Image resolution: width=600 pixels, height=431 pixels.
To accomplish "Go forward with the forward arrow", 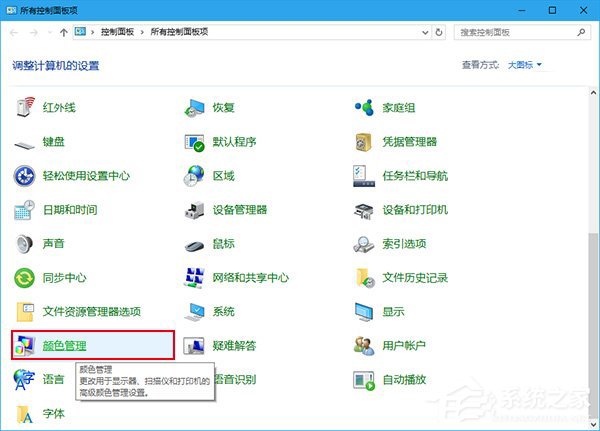I will click(34, 33).
